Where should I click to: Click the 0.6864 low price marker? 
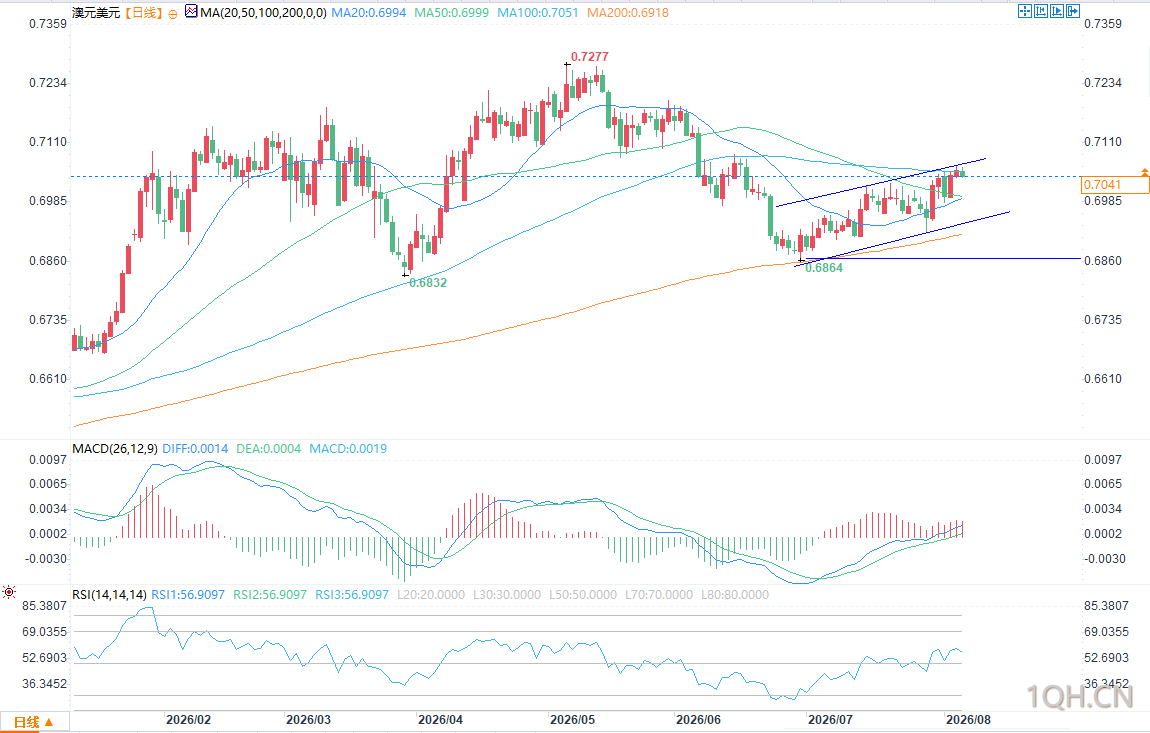(824, 268)
